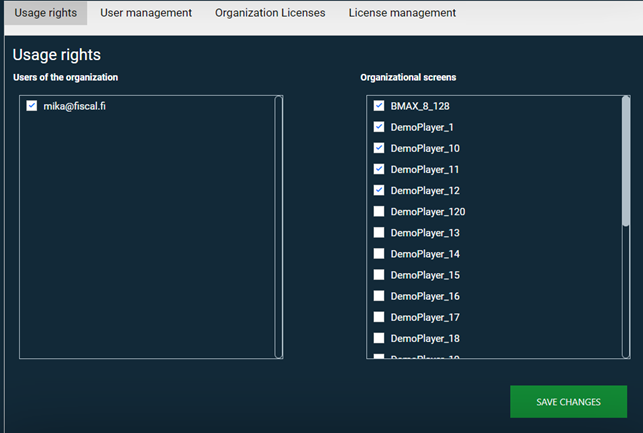Click the DemoPlayer_14 label text
This screenshot has height=433, width=643.
(x=425, y=254)
